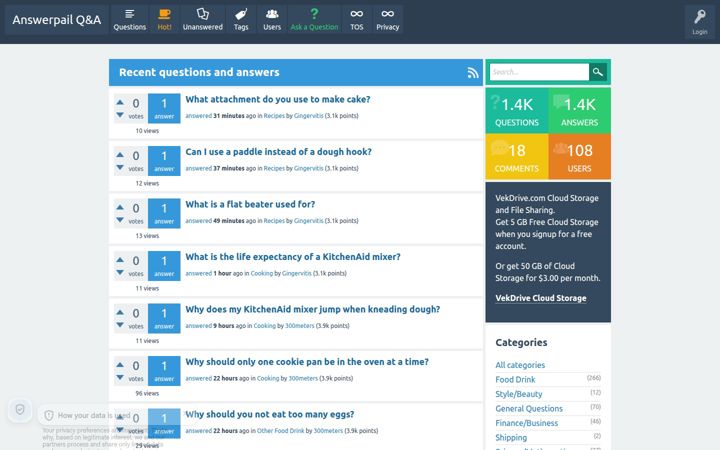Open Gingervitis profile on make cake question

309,116
